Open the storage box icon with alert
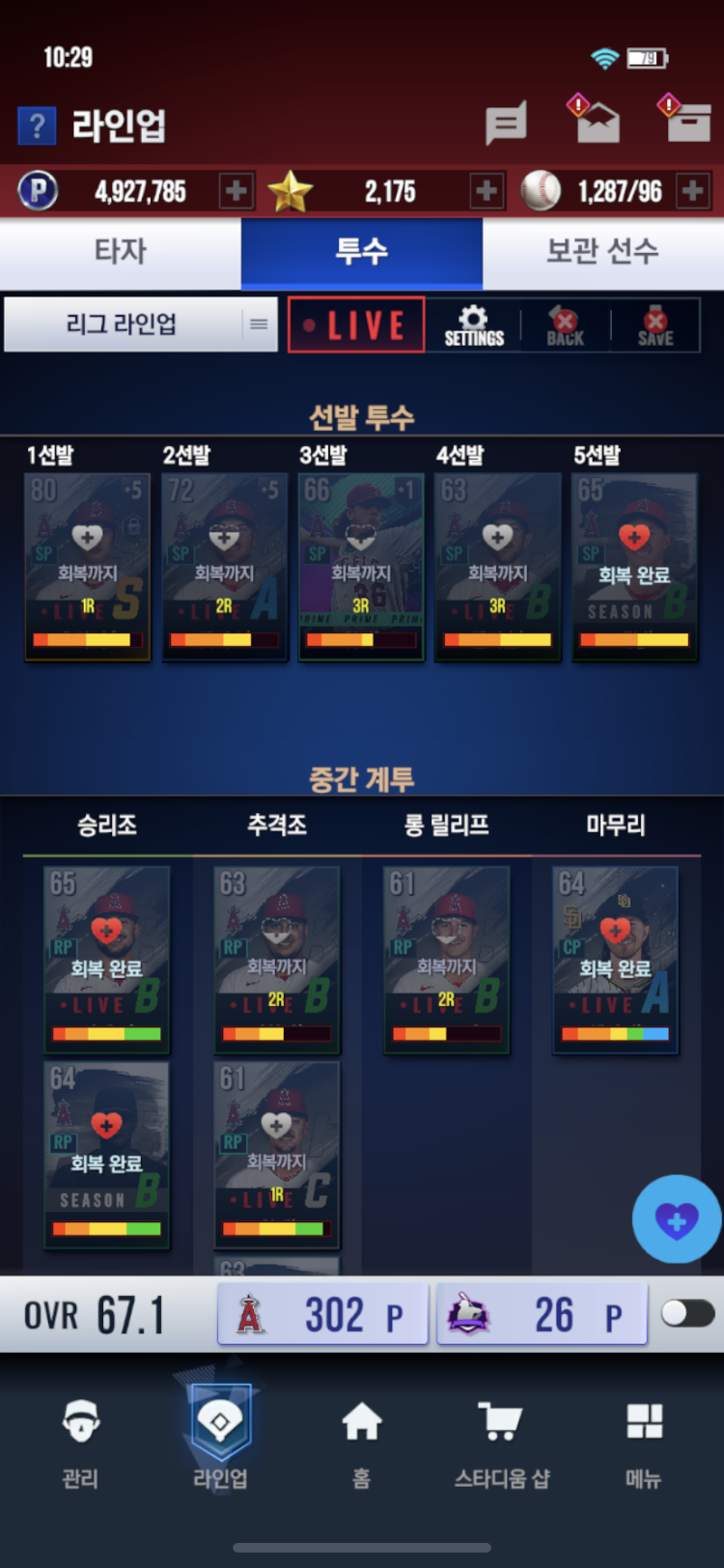 685,120
